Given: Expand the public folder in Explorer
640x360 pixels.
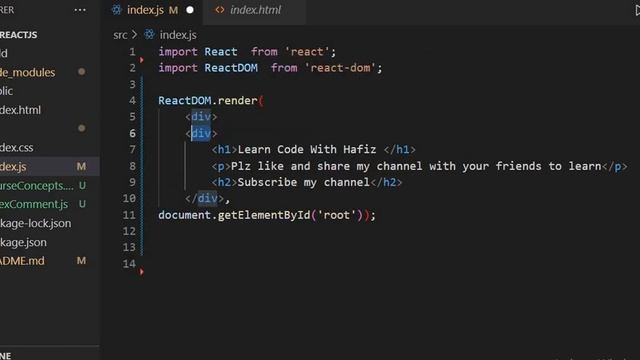Looking at the screenshot, I should 7,91.
